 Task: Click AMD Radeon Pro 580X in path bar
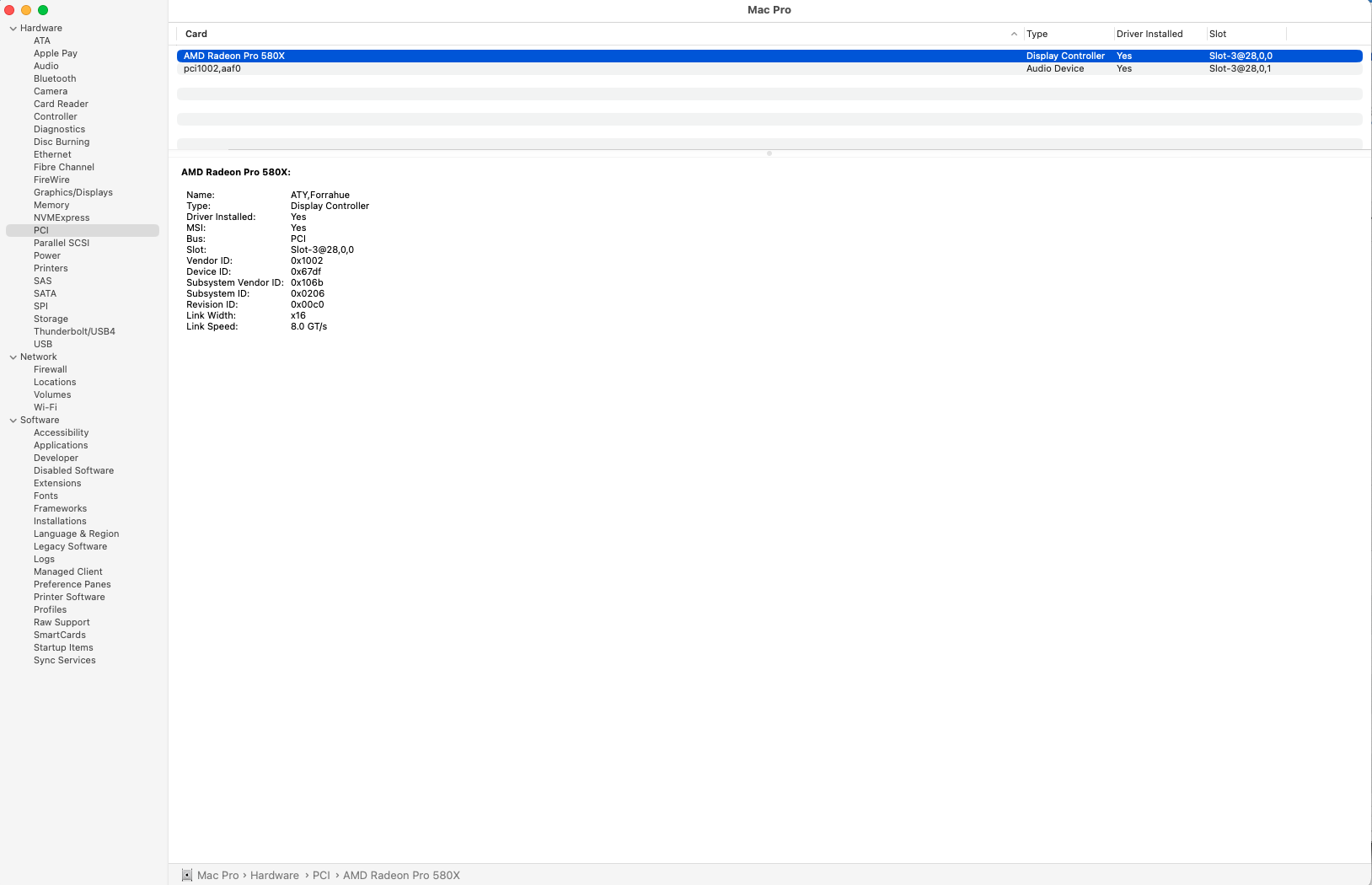coord(401,876)
